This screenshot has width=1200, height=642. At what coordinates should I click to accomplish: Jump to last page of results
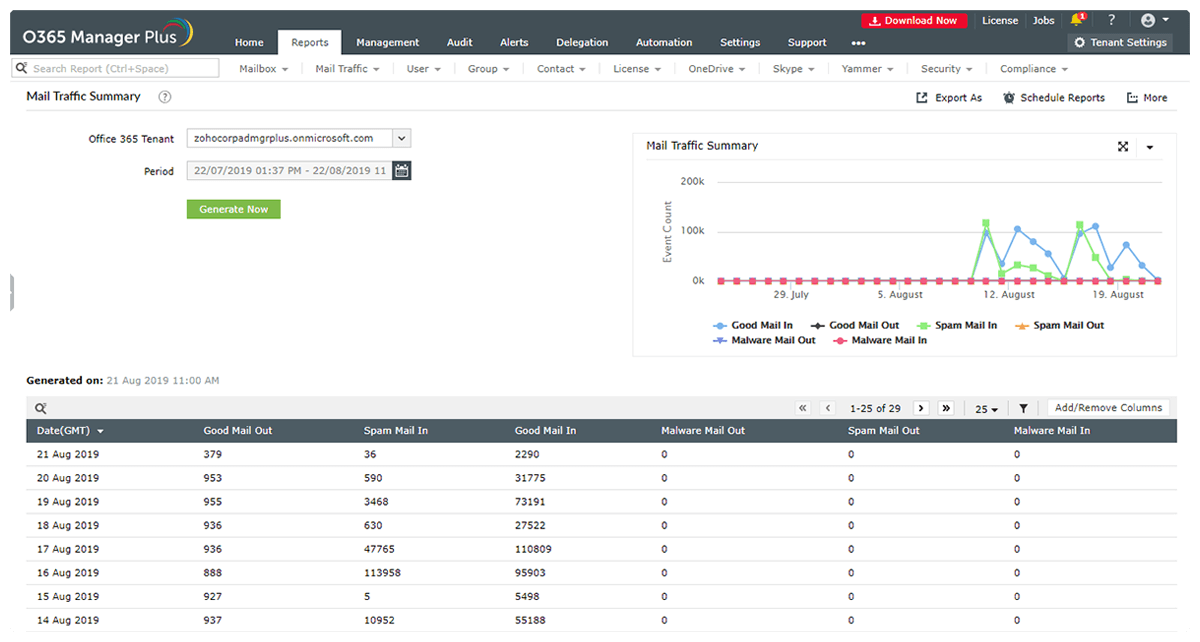pyautogui.click(x=946, y=409)
